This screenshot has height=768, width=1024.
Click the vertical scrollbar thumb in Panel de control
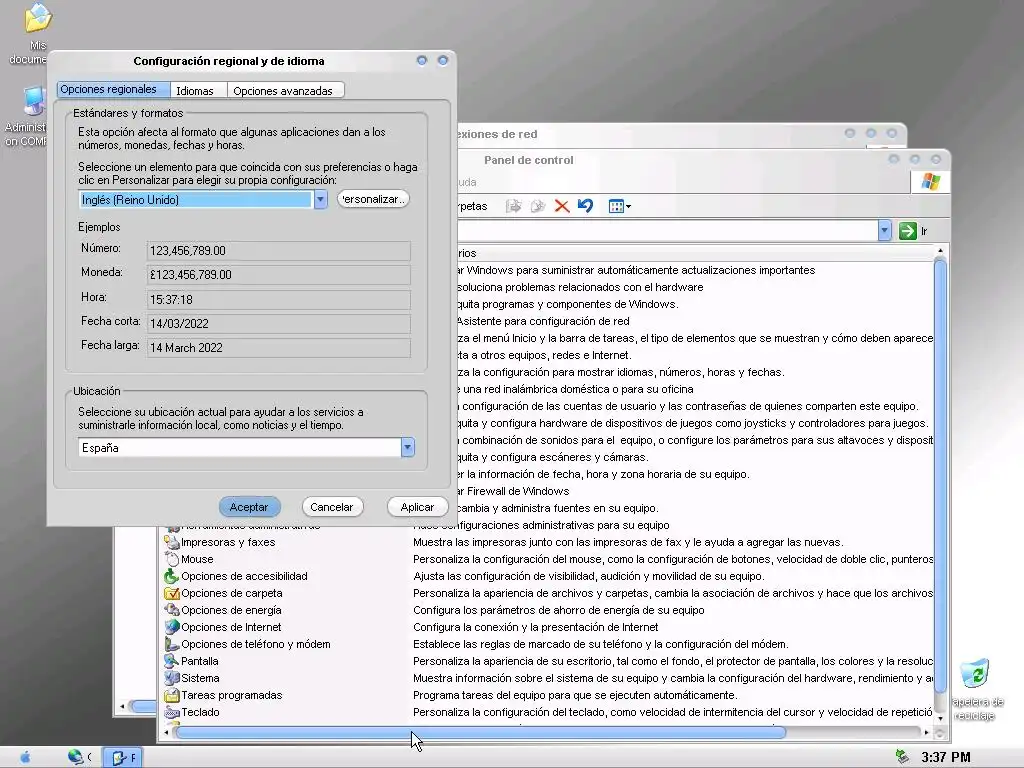[940, 475]
